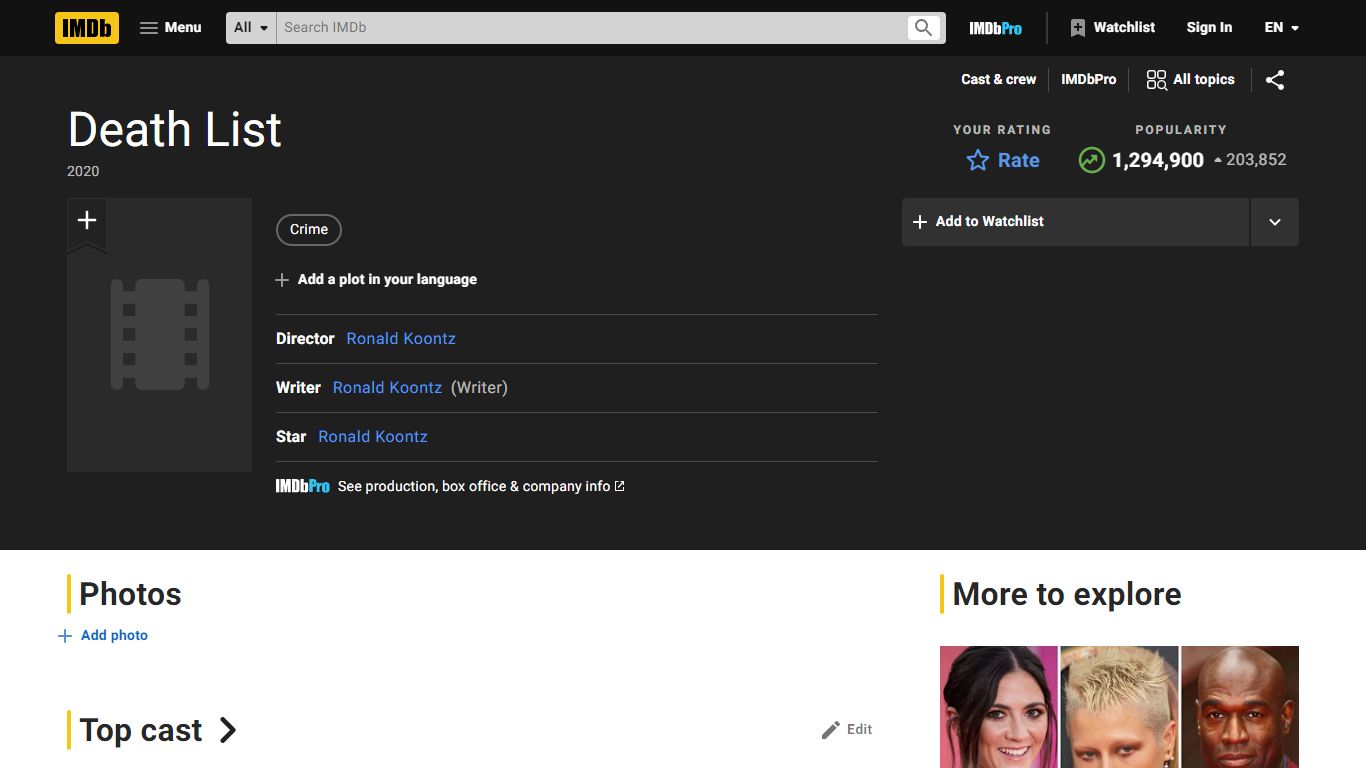Open writer Ronald Koontz's page
This screenshot has height=768, width=1366.
387,388
